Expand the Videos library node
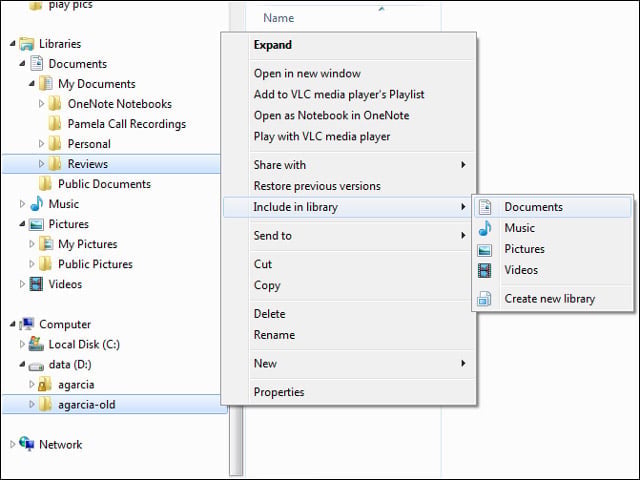 (x=22, y=284)
